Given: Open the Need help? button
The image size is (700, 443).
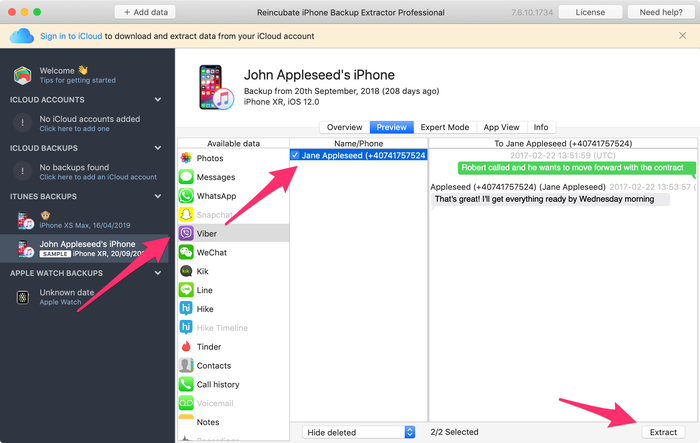Looking at the screenshot, I should [x=661, y=12].
